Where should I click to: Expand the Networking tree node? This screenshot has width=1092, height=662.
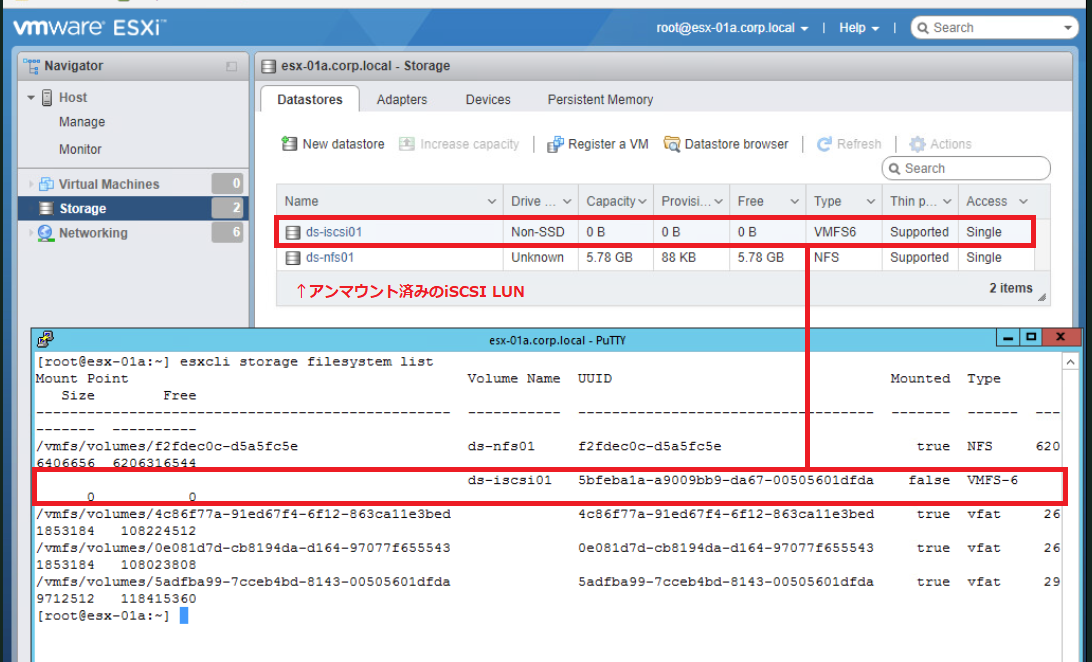tap(31, 233)
